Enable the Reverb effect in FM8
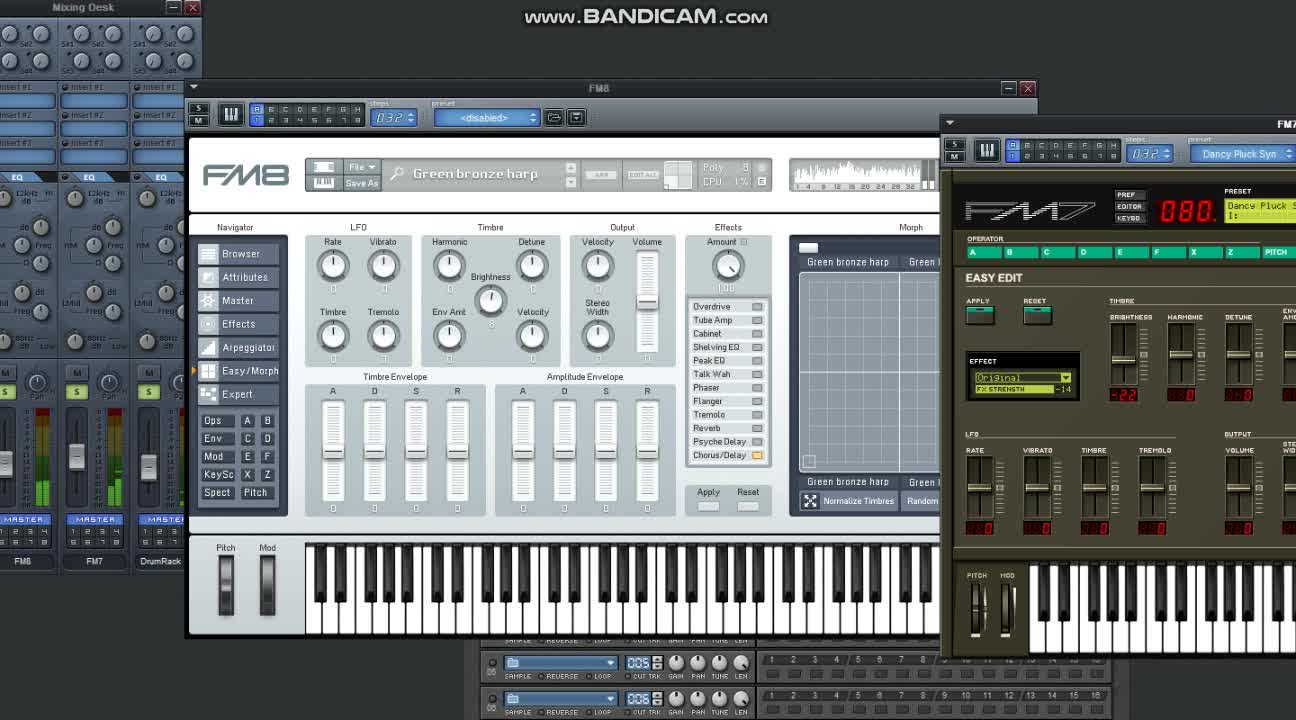This screenshot has width=1296, height=720. (x=757, y=428)
